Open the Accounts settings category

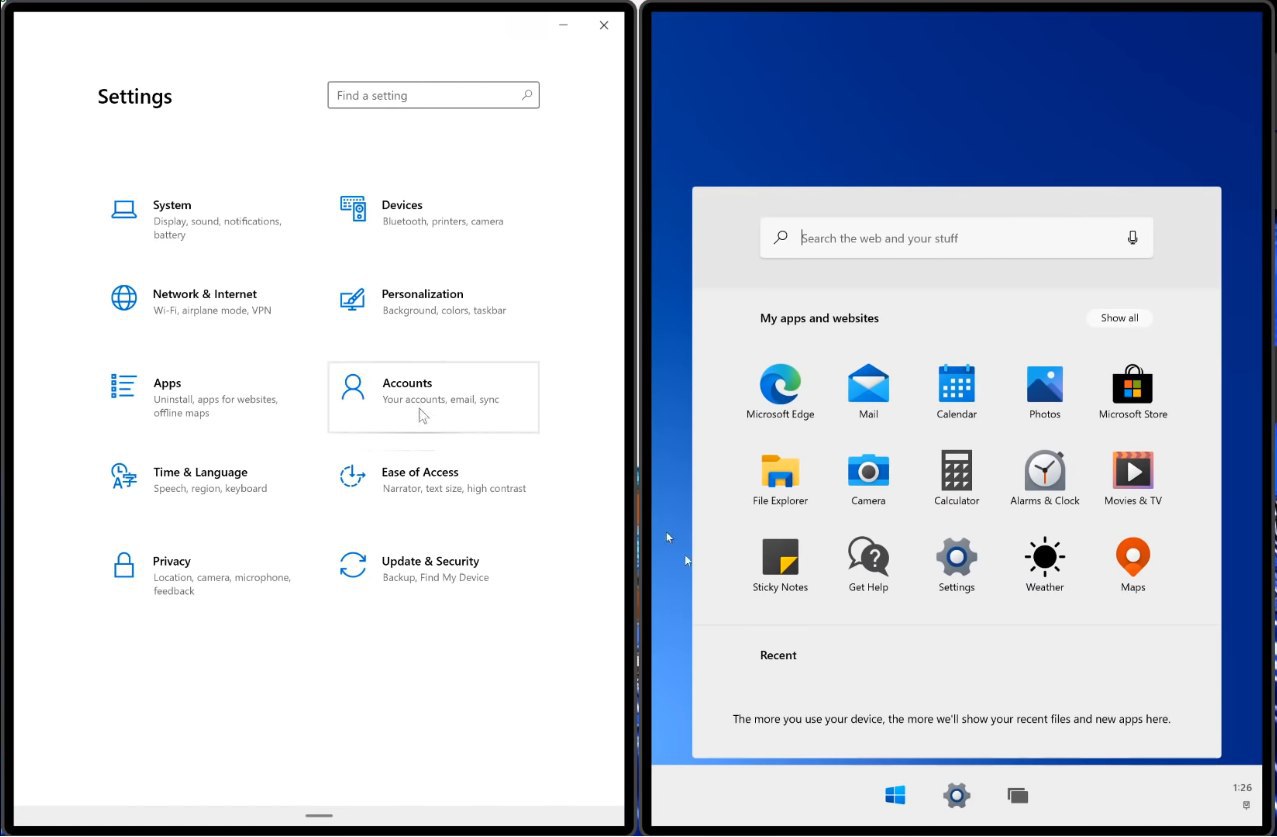(433, 397)
